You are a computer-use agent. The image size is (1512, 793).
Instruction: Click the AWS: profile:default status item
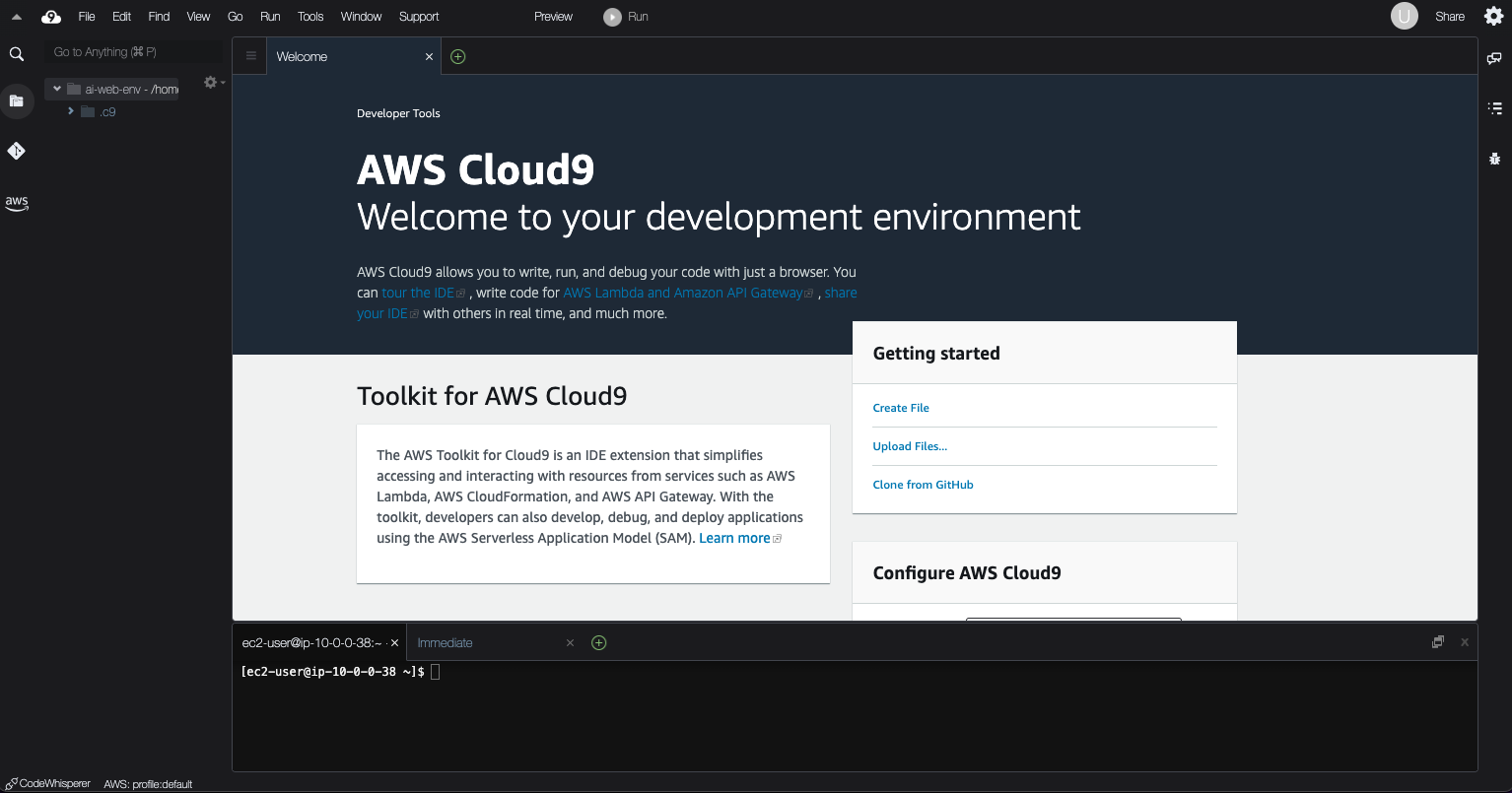click(x=148, y=784)
